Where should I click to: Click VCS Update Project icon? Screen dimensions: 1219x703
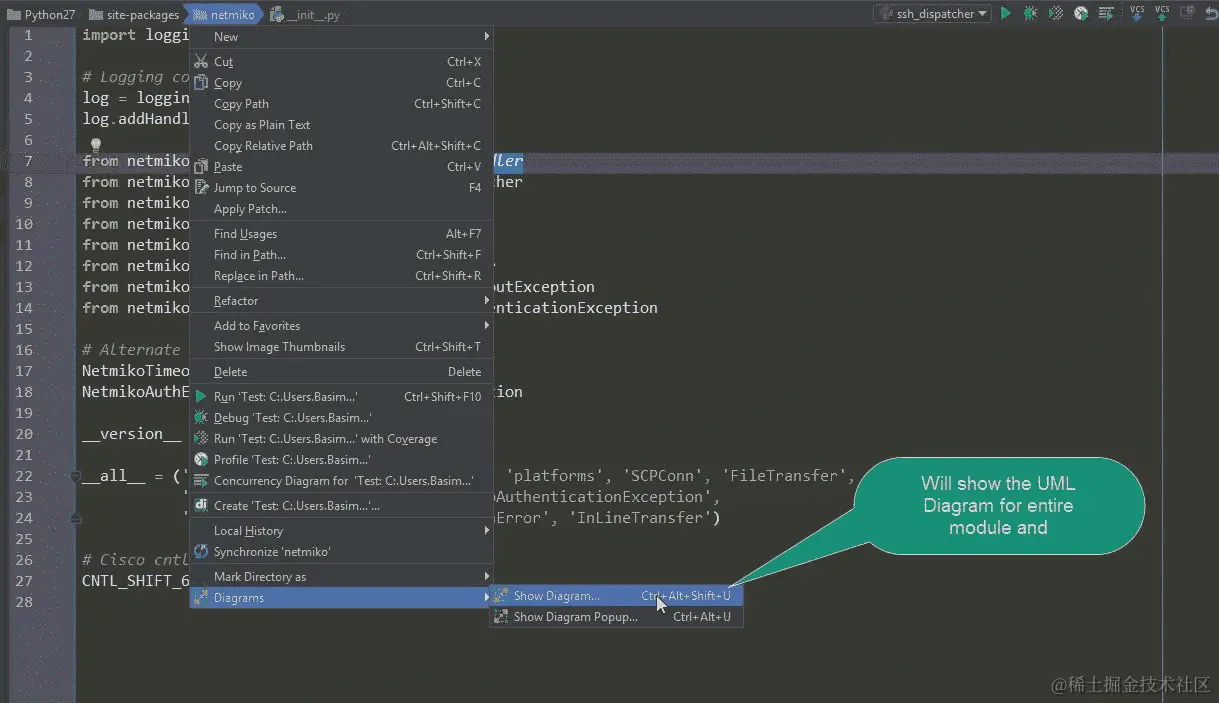[x=1137, y=13]
